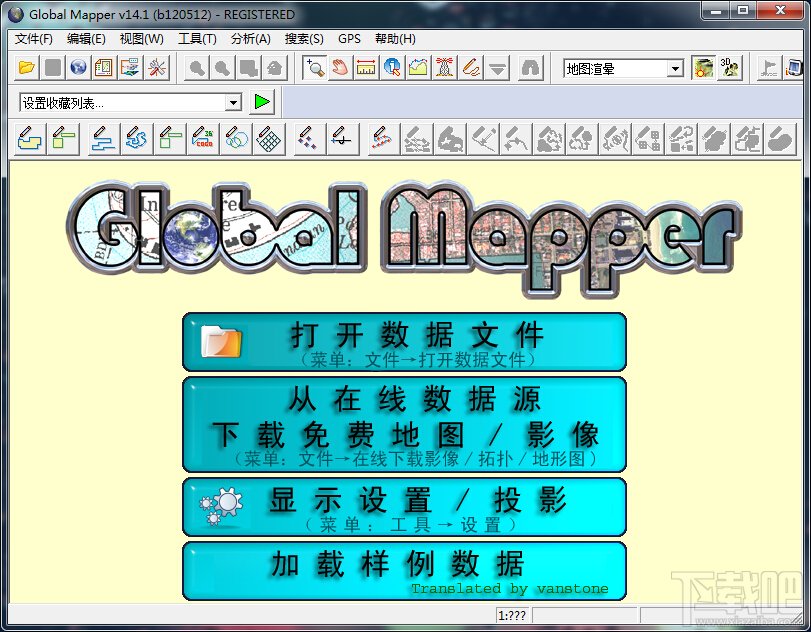Click the 显示设置/投影 button
This screenshot has width=811, height=632.
click(404, 506)
